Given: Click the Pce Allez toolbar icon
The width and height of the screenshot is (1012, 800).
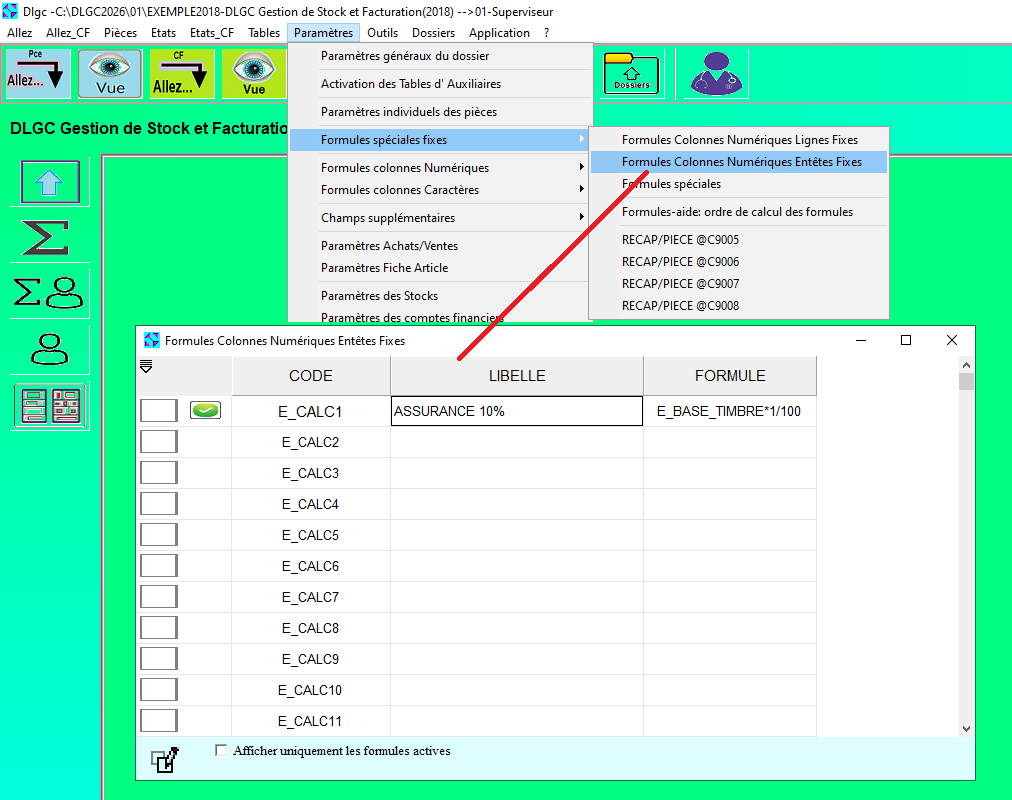Looking at the screenshot, I should click(37, 74).
